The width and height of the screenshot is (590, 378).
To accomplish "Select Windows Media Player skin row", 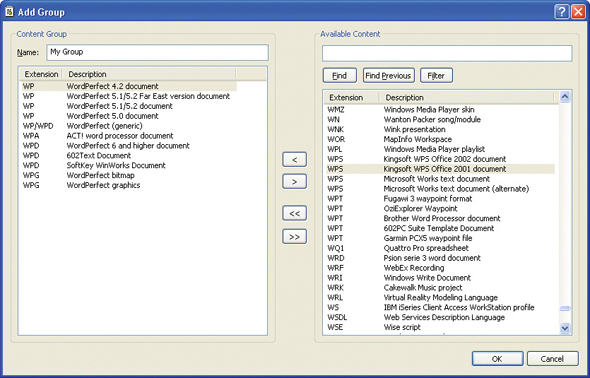I will pos(440,110).
